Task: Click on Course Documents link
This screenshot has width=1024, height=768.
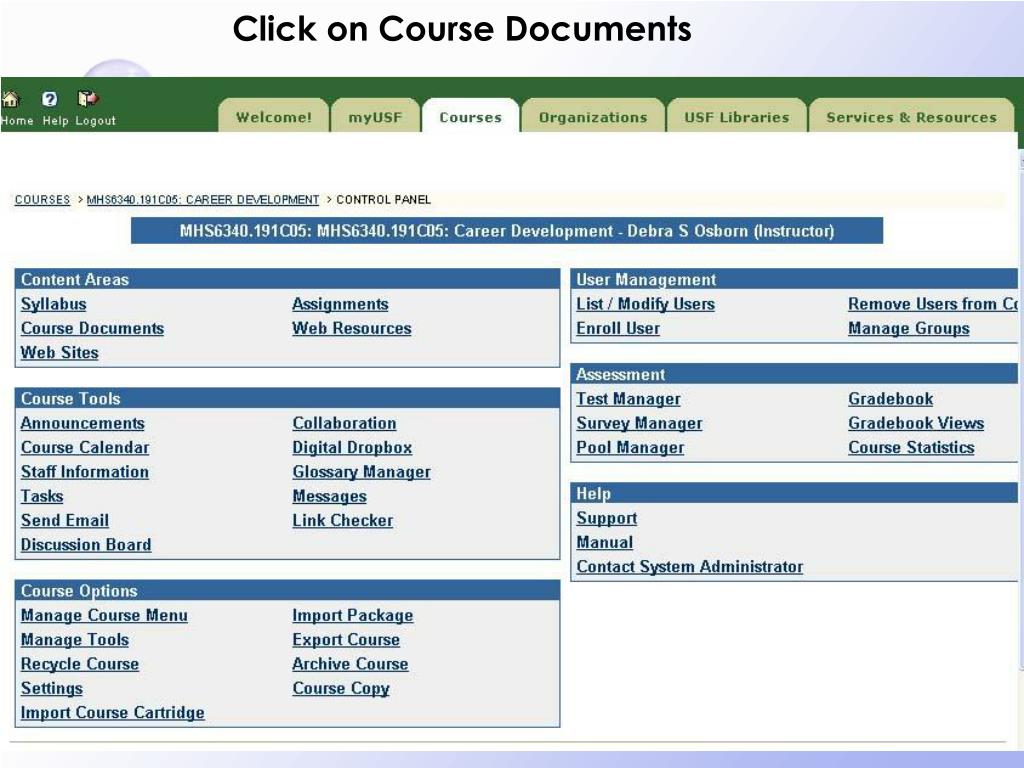Action: click(x=92, y=328)
